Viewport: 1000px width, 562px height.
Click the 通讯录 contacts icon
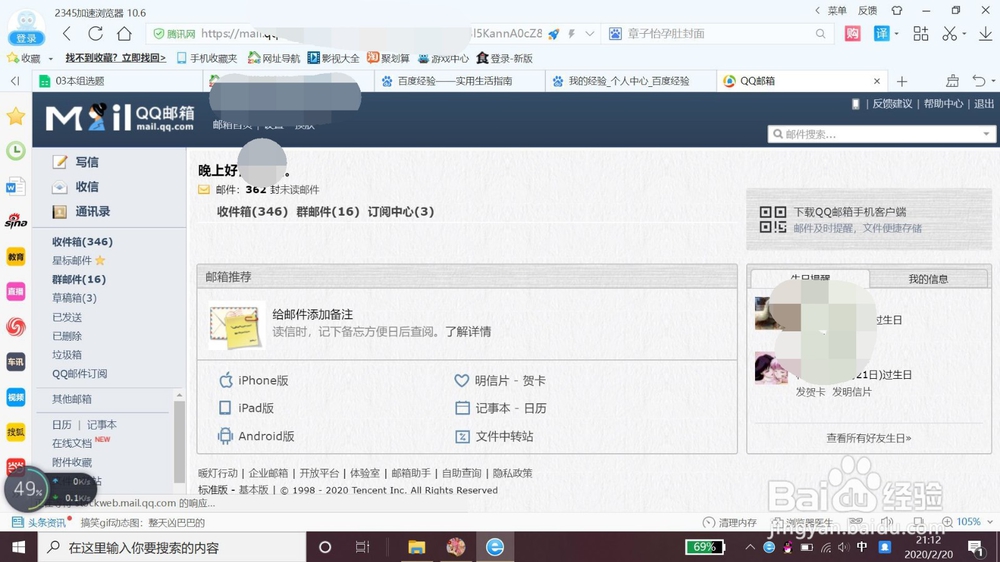[59, 212]
